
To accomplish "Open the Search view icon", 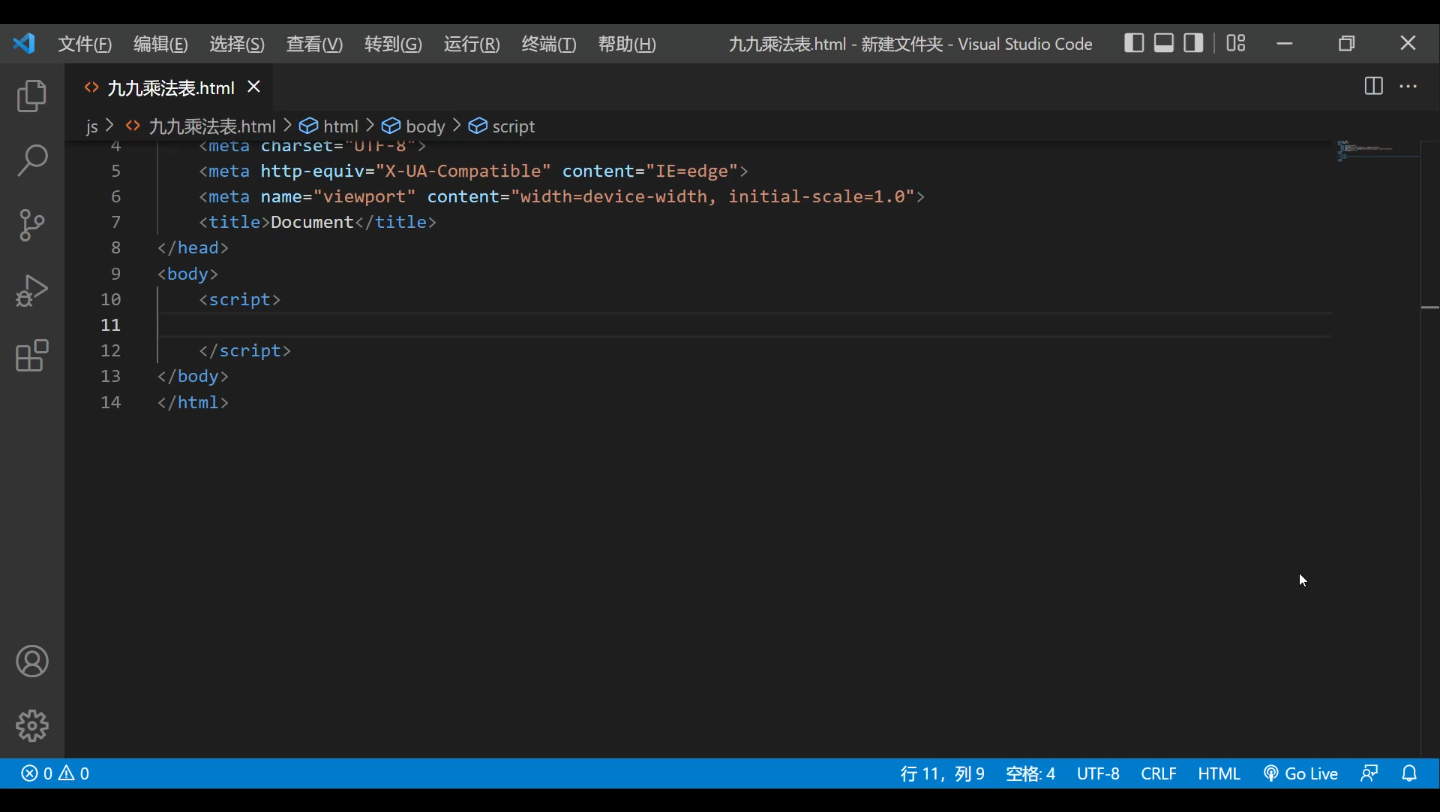I will tap(32, 160).
